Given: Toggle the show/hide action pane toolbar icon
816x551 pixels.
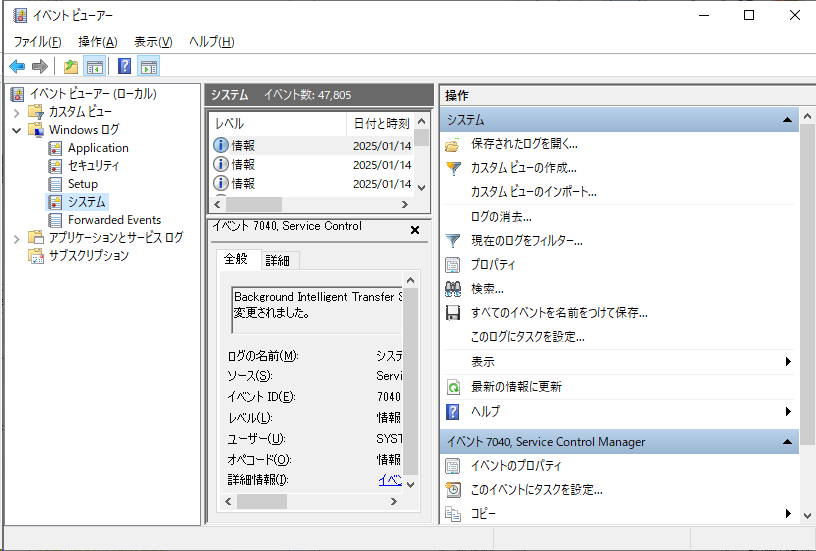Looking at the screenshot, I should pyautogui.click(x=149, y=67).
